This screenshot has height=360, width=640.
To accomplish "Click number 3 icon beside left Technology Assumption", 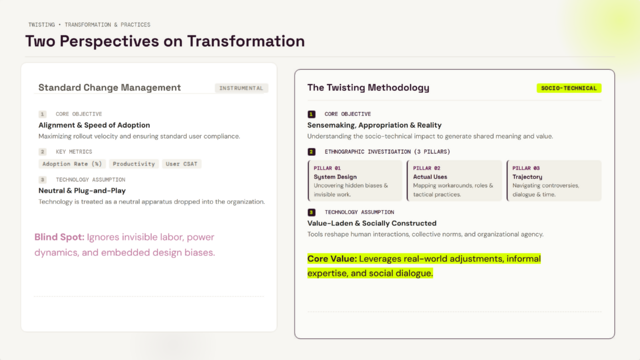I will [x=42, y=180].
